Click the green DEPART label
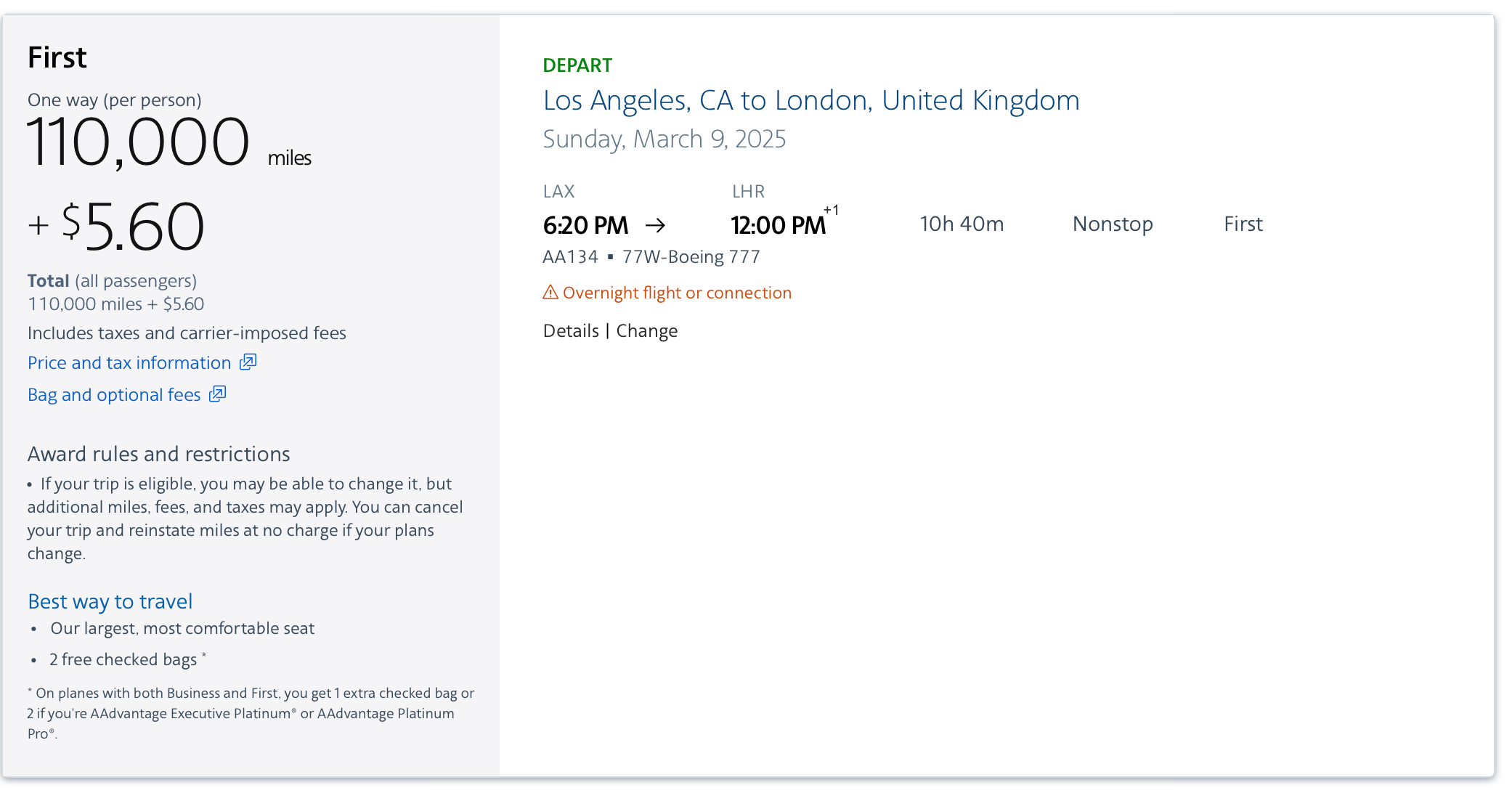Image resolution: width=1512 pixels, height=793 pixels. tap(577, 65)
